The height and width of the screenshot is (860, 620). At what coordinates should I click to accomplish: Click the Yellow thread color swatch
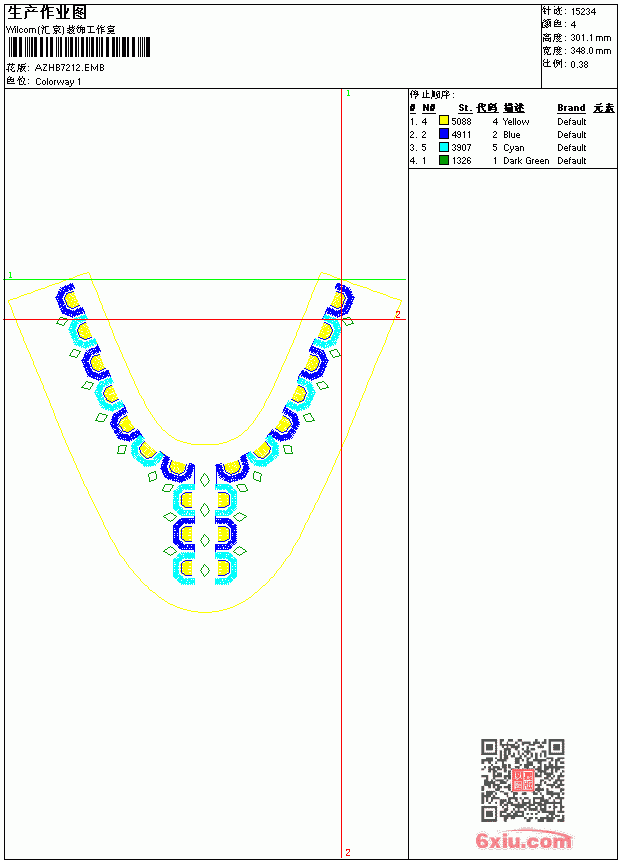point(443,121)
